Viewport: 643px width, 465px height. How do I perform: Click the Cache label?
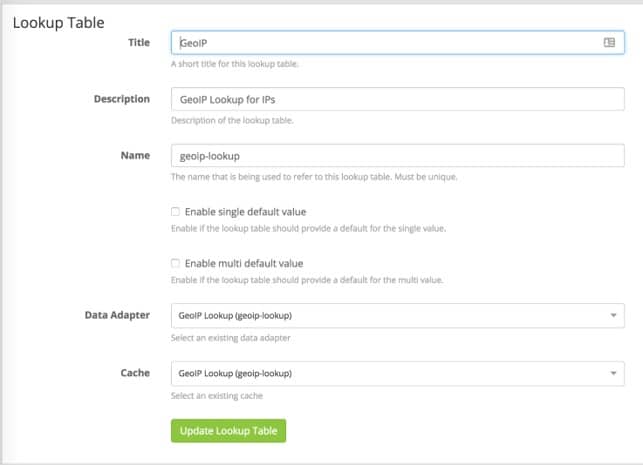pos(133,372)
